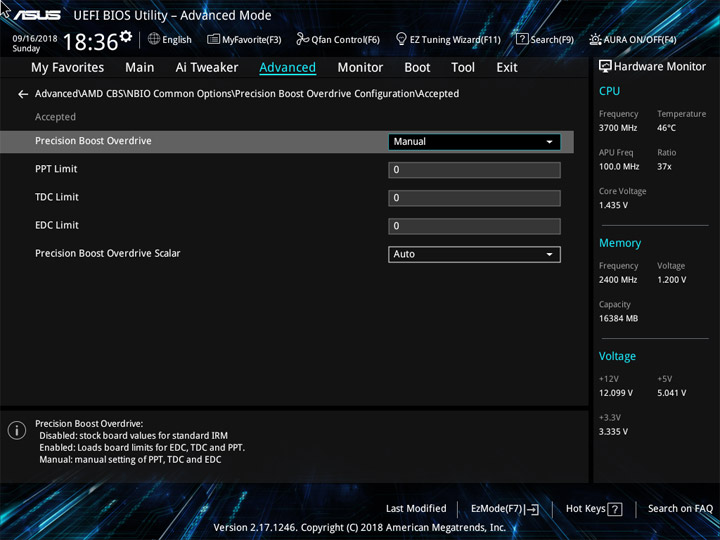
Task: Click the 18:36 clock time
Action: pos(90,42)
